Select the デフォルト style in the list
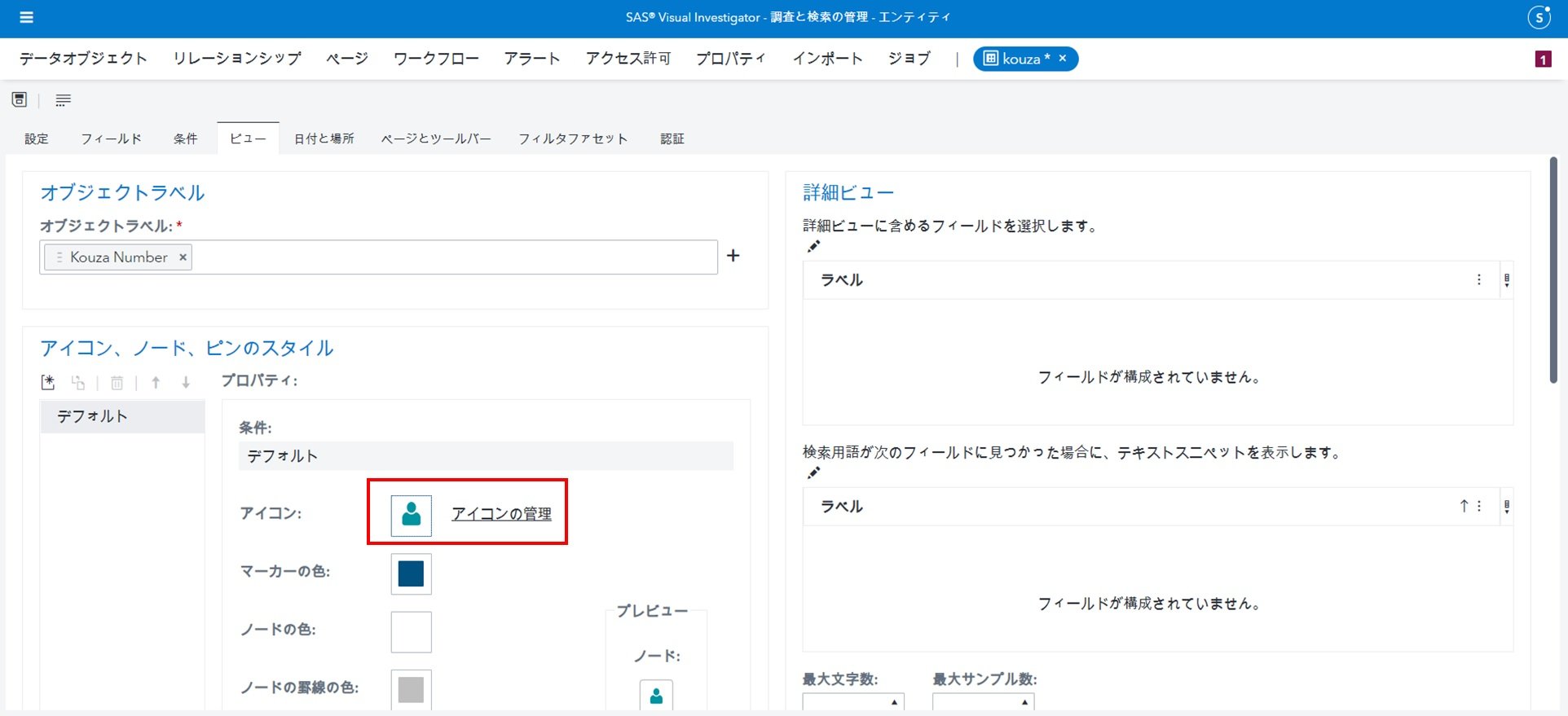 click(x=122, y=416)
